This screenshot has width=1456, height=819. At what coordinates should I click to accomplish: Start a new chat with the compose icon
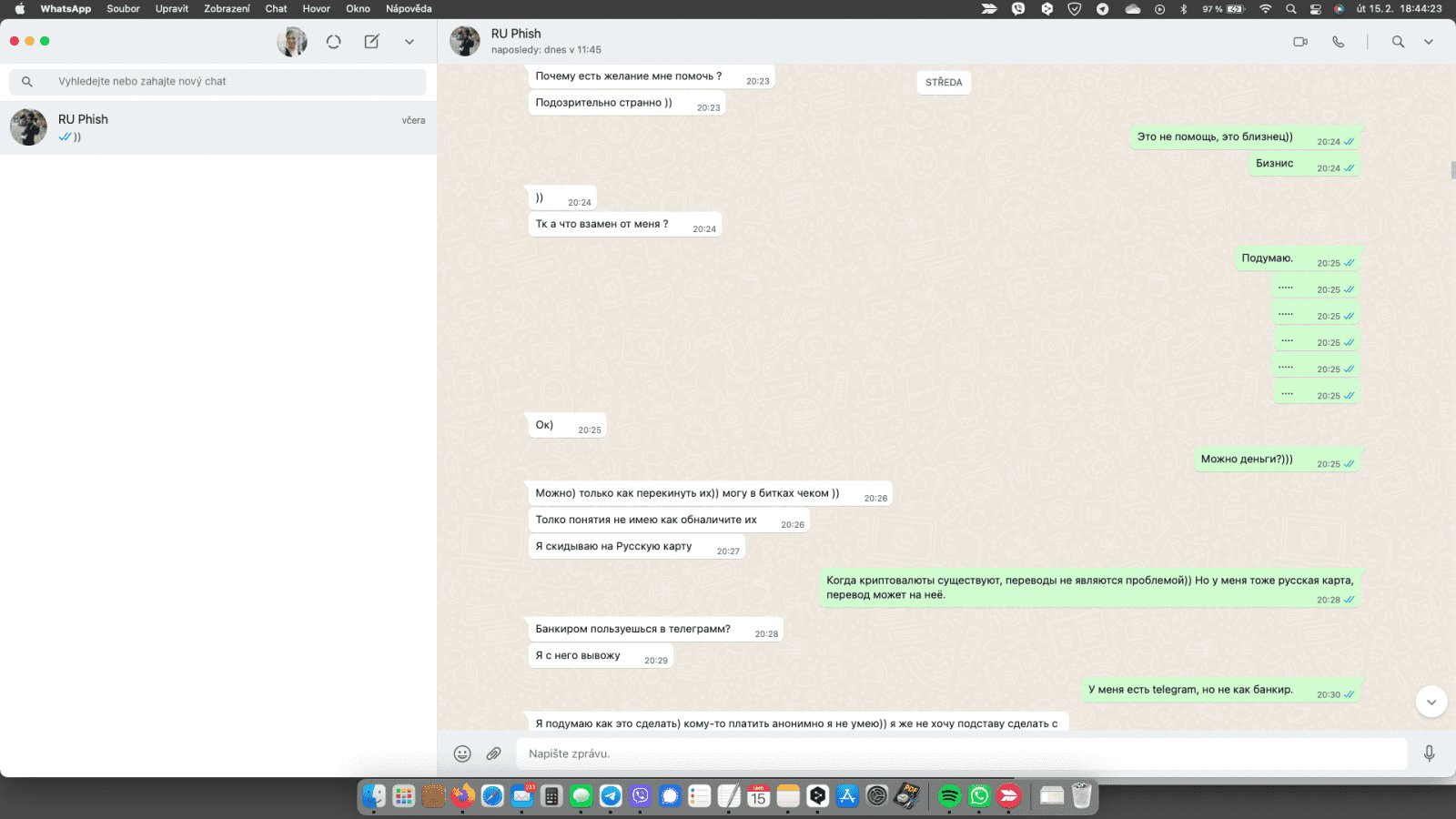(x=372, y=42)
